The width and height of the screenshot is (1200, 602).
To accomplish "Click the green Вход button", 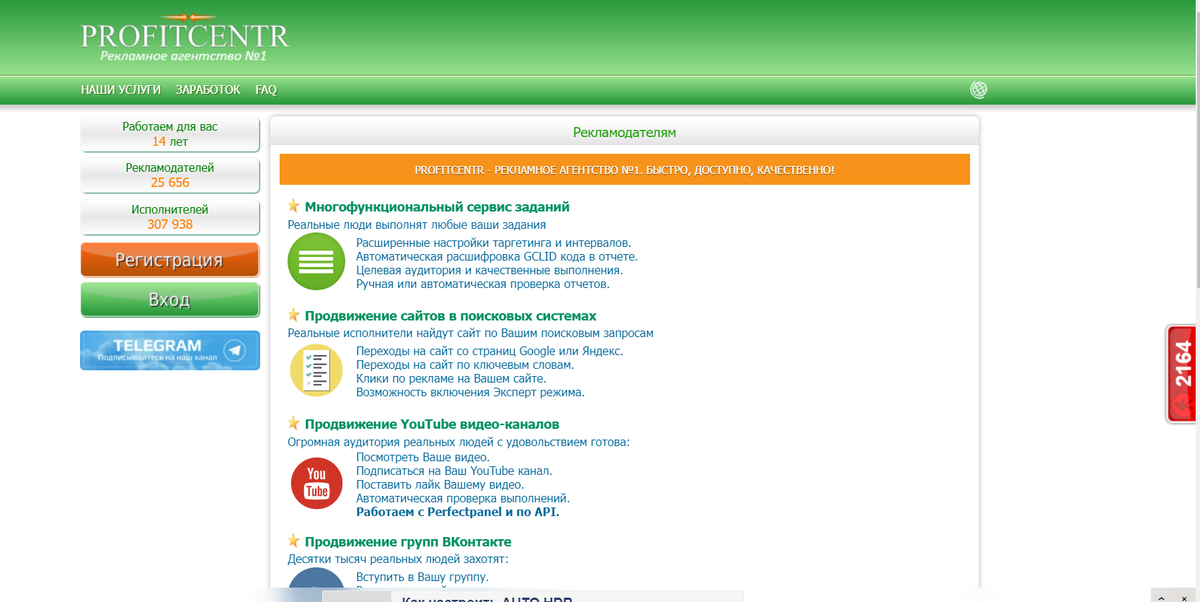I will 169,299.
